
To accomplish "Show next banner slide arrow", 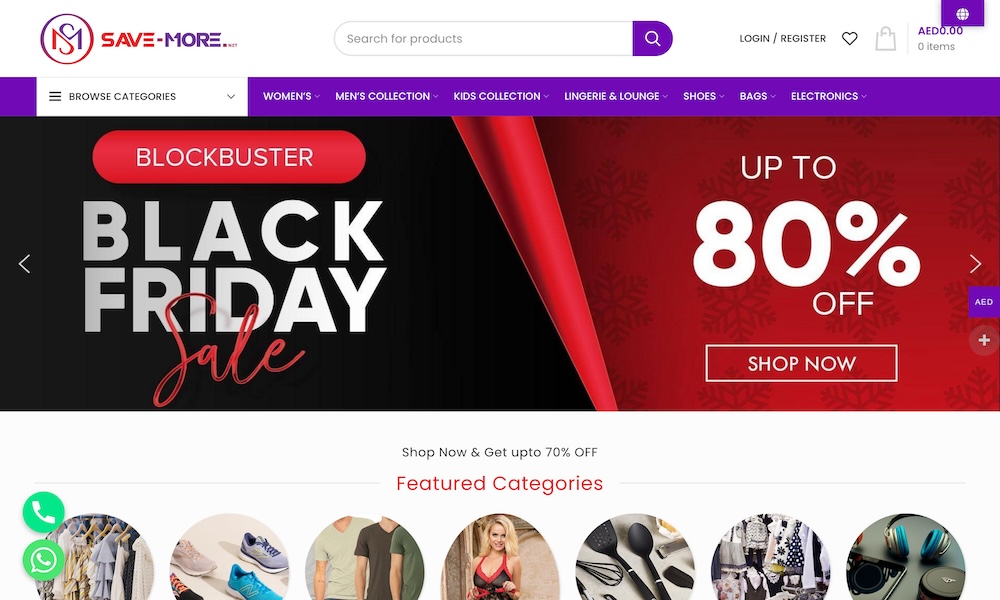I will tap(975, 263).
